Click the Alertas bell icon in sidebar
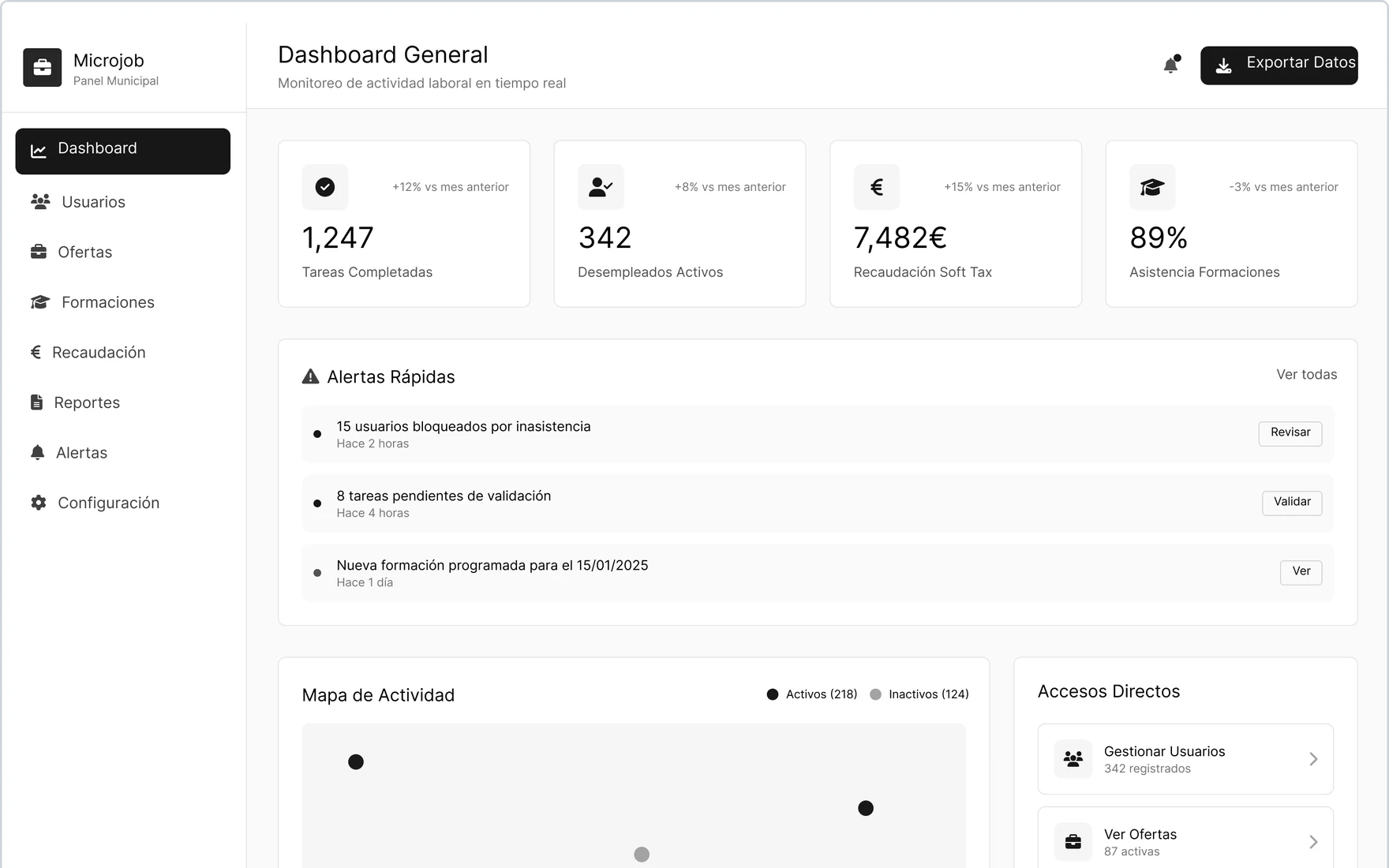This screenshot has width=1389, height=868. [37, 452]
